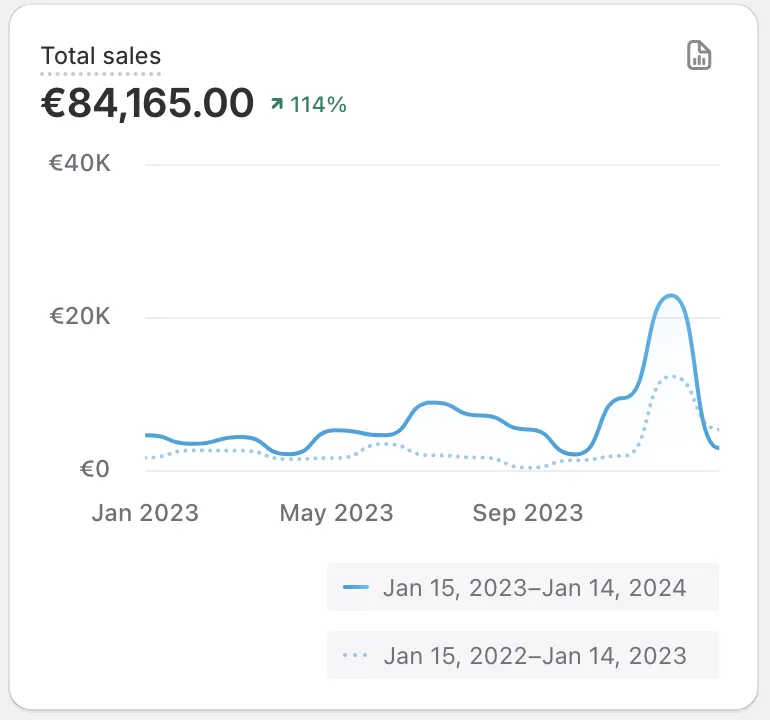Click the solid line's start at the left edge
The image size is (770, 720).
pos(147,435)
